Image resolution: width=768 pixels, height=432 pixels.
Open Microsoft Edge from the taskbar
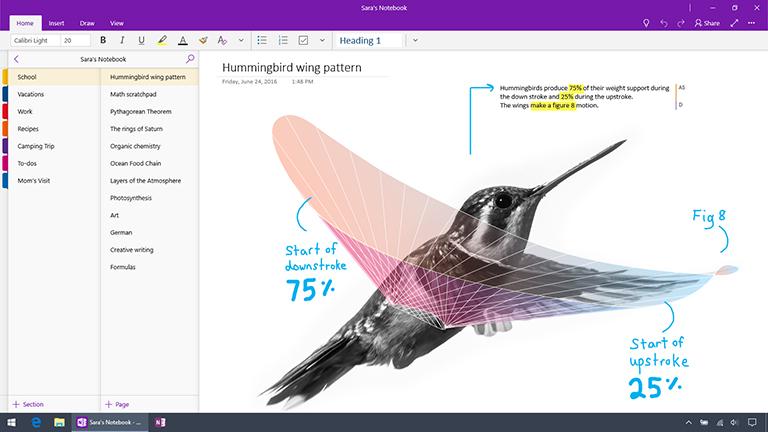coord(37,422)
